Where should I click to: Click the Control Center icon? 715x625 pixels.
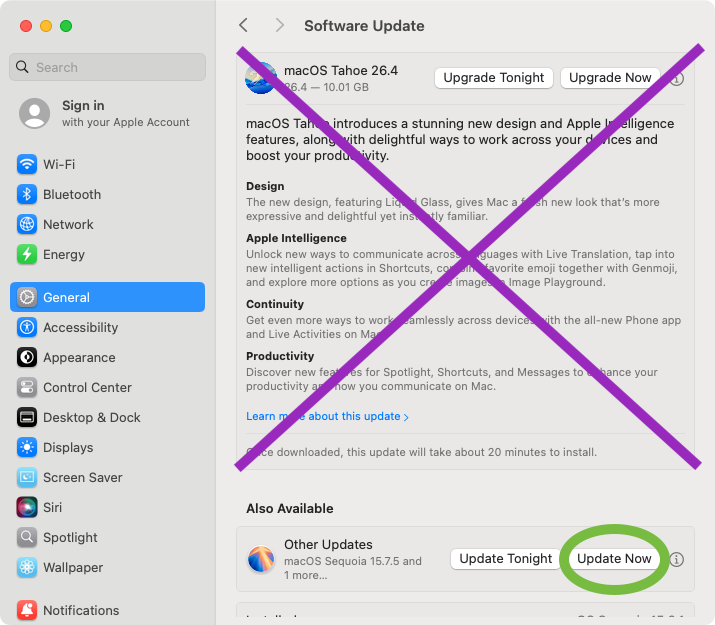27,387
